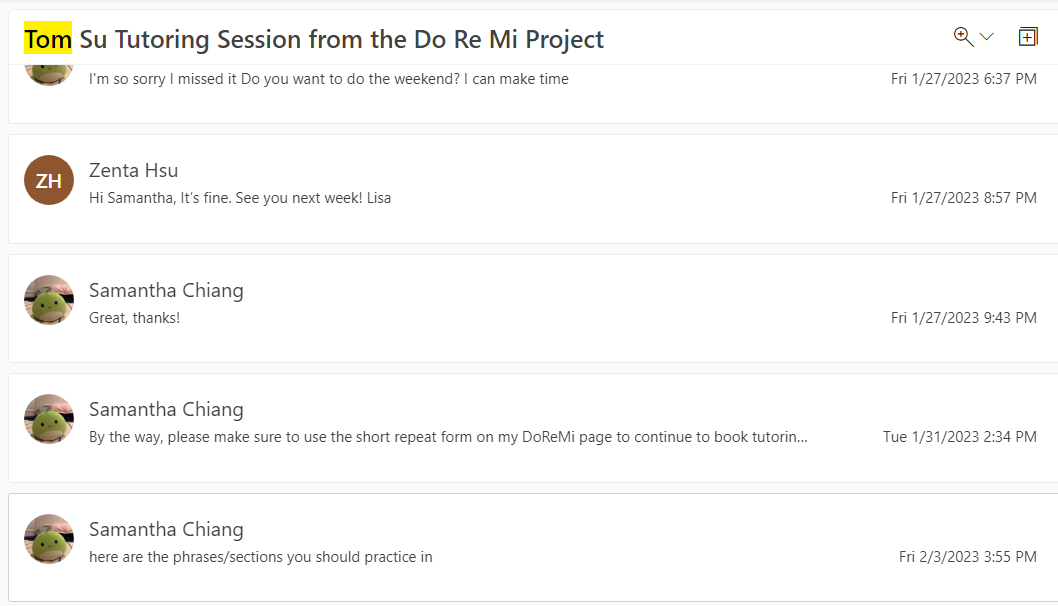
Task: Click avatar beside the "Great, thanks!" message
Action: coord(49,300)
